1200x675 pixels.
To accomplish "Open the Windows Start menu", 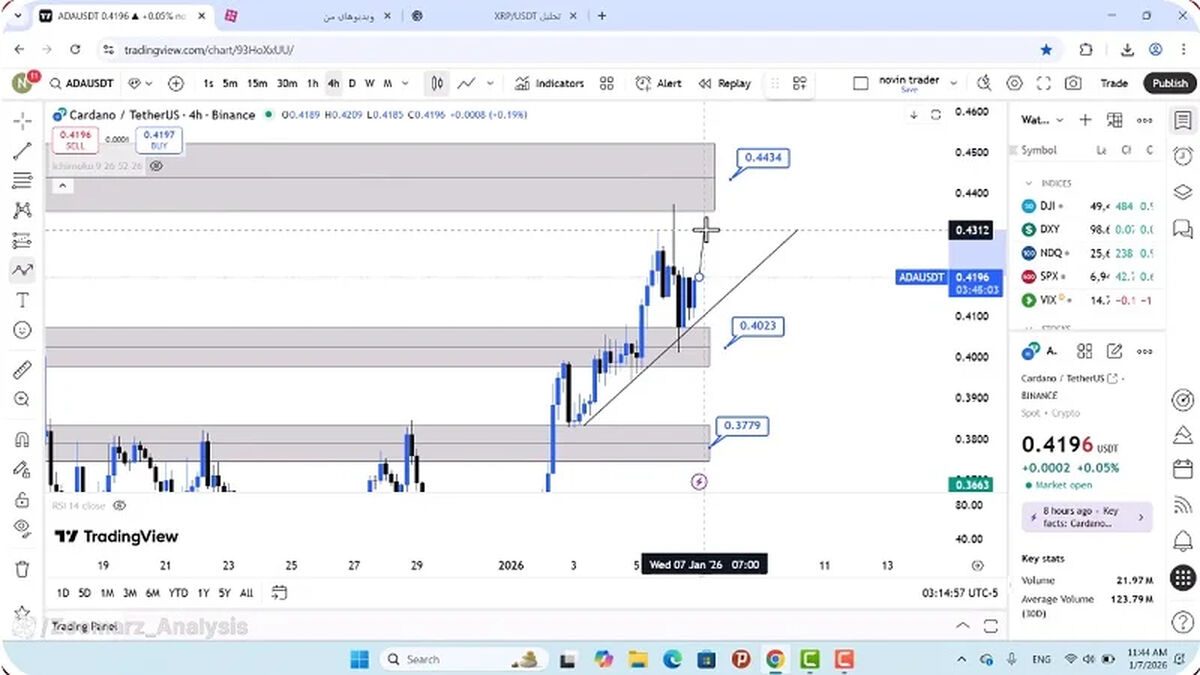I will [359, 659].
